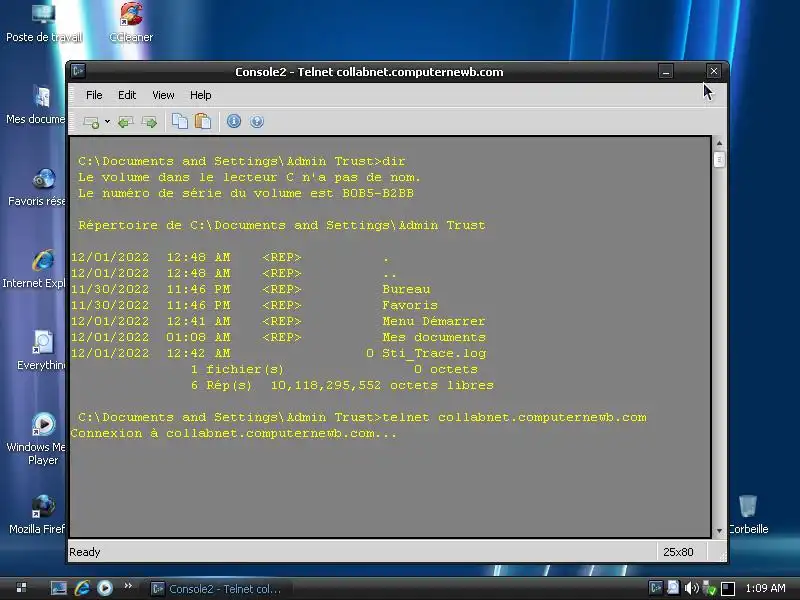Click Show Desktop quick launch icon
The image size is (800, 600).
point(59,588)
